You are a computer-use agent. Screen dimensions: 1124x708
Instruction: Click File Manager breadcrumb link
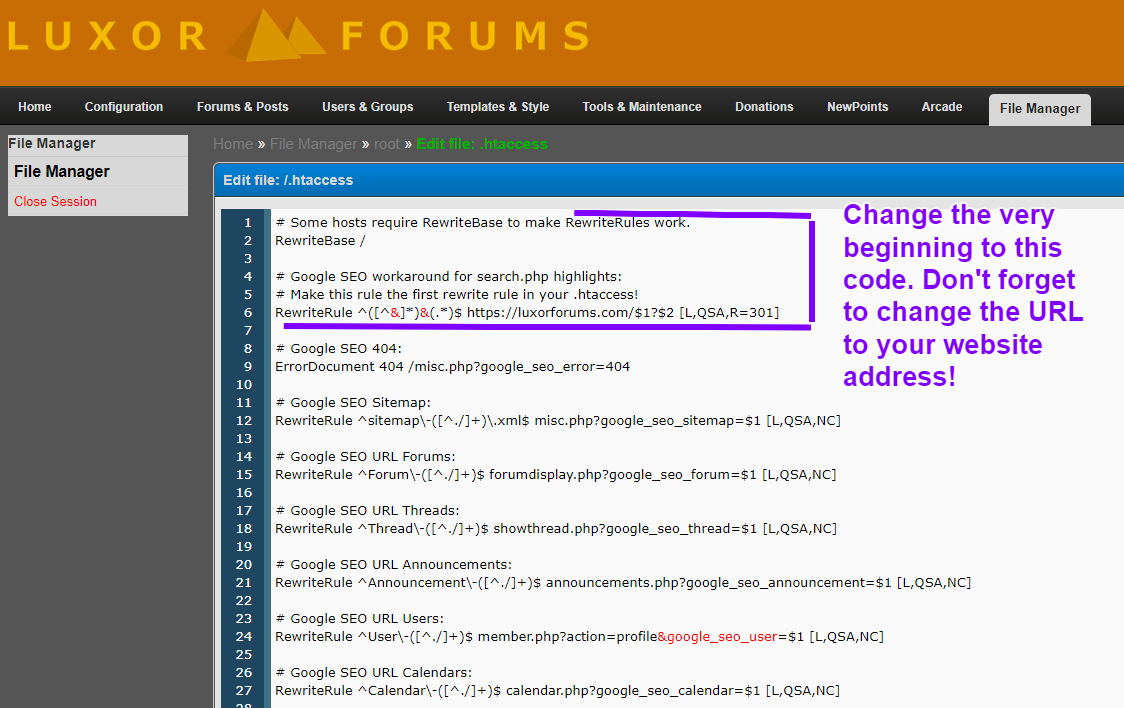313,144
